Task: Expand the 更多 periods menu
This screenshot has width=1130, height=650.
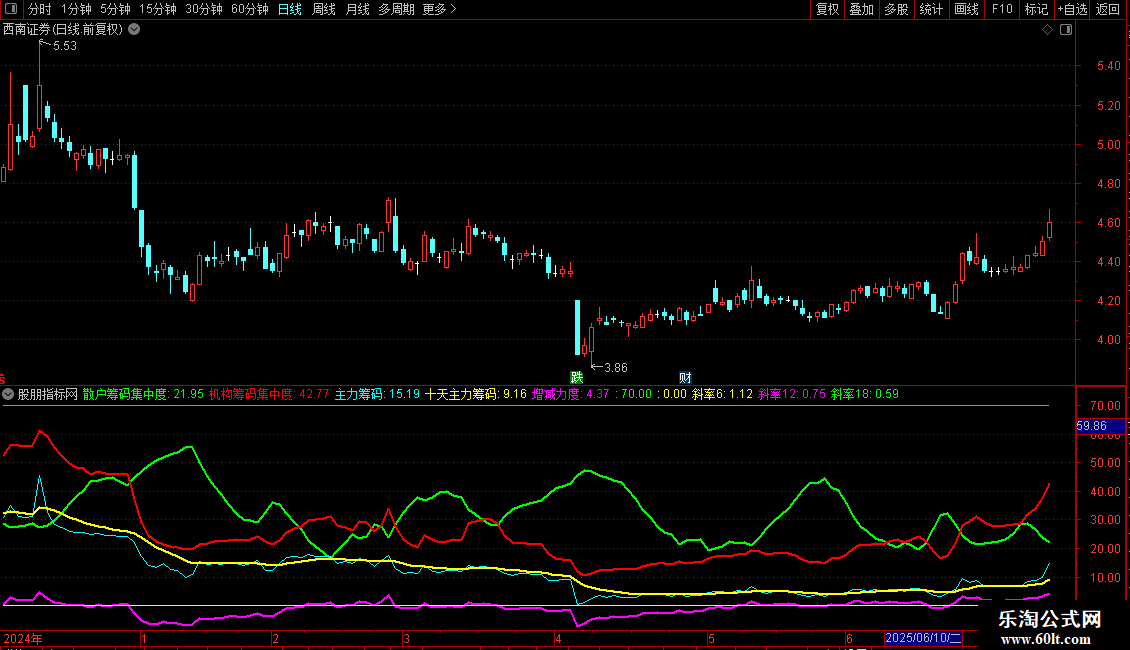Action: coord(439,9)
